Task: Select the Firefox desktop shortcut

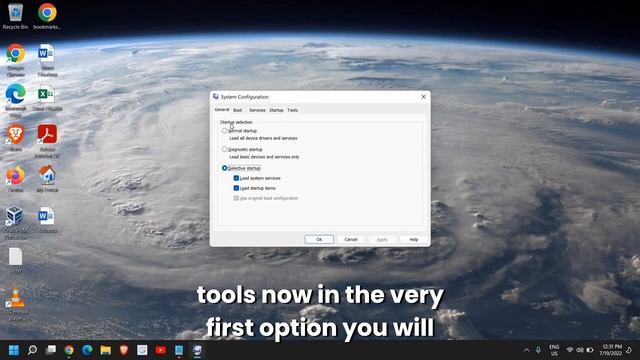Action: [16, 179]
